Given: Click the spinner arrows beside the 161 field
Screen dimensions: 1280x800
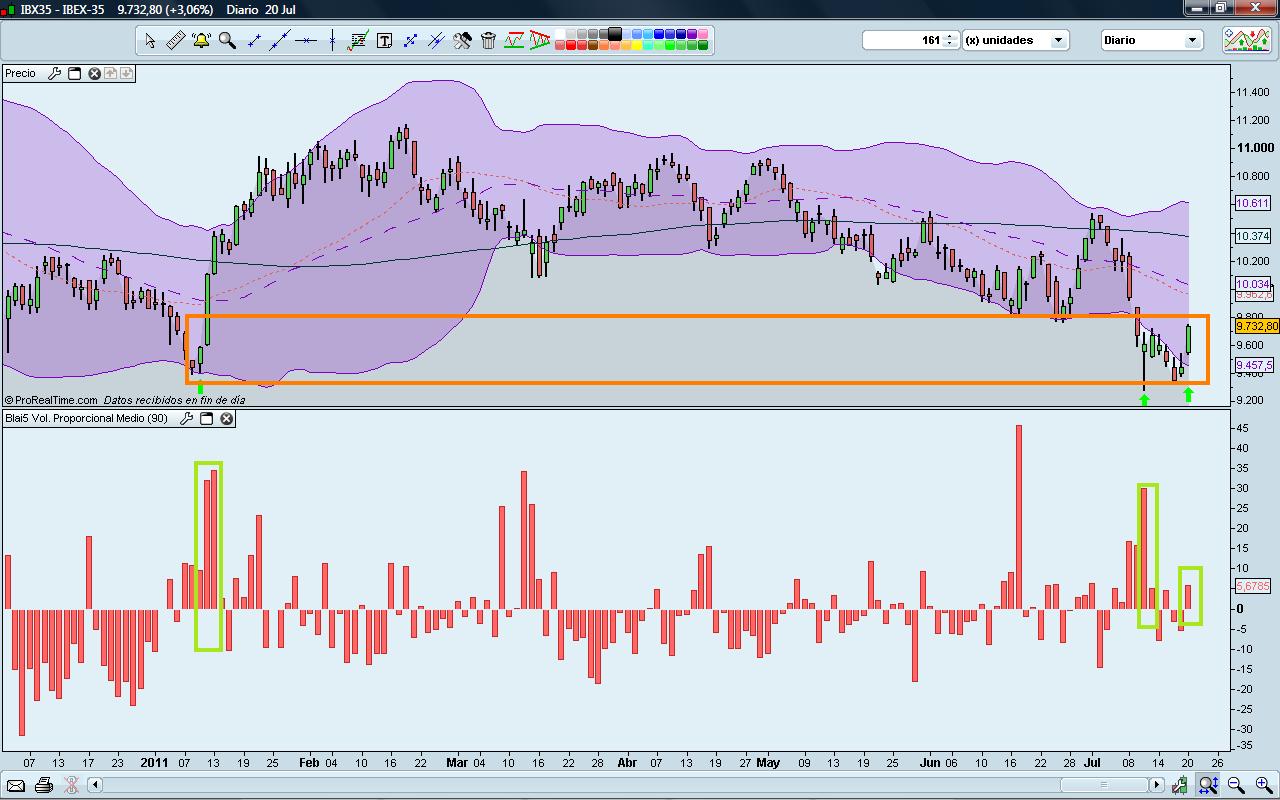Looking at the screenshot, I should [951, 40].
